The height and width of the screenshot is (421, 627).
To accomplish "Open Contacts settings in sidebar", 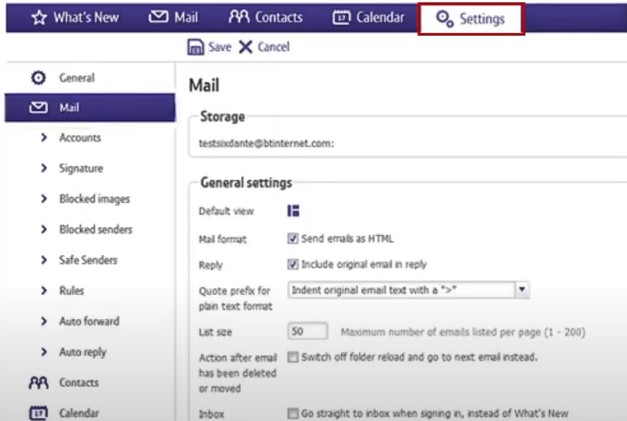I will 79,383.
